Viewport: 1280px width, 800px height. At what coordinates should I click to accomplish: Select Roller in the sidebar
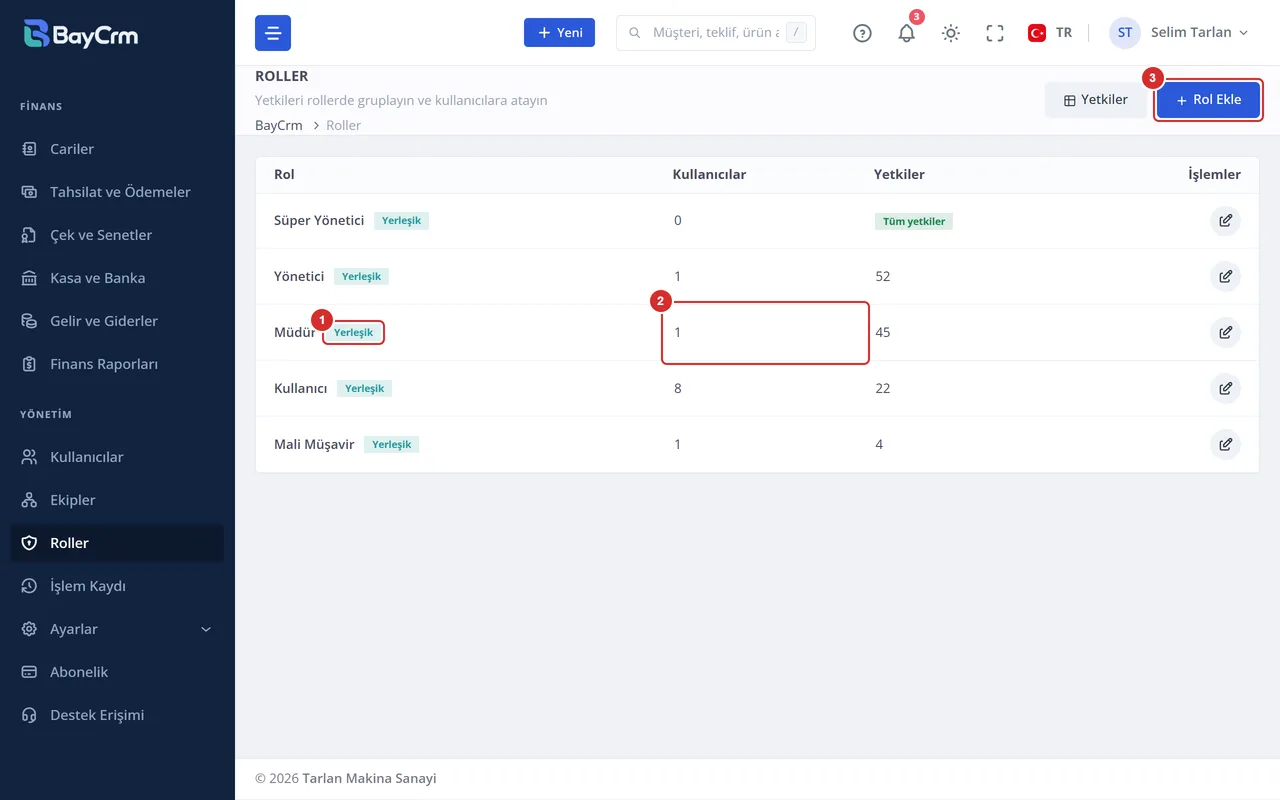[x=117, y=543]
